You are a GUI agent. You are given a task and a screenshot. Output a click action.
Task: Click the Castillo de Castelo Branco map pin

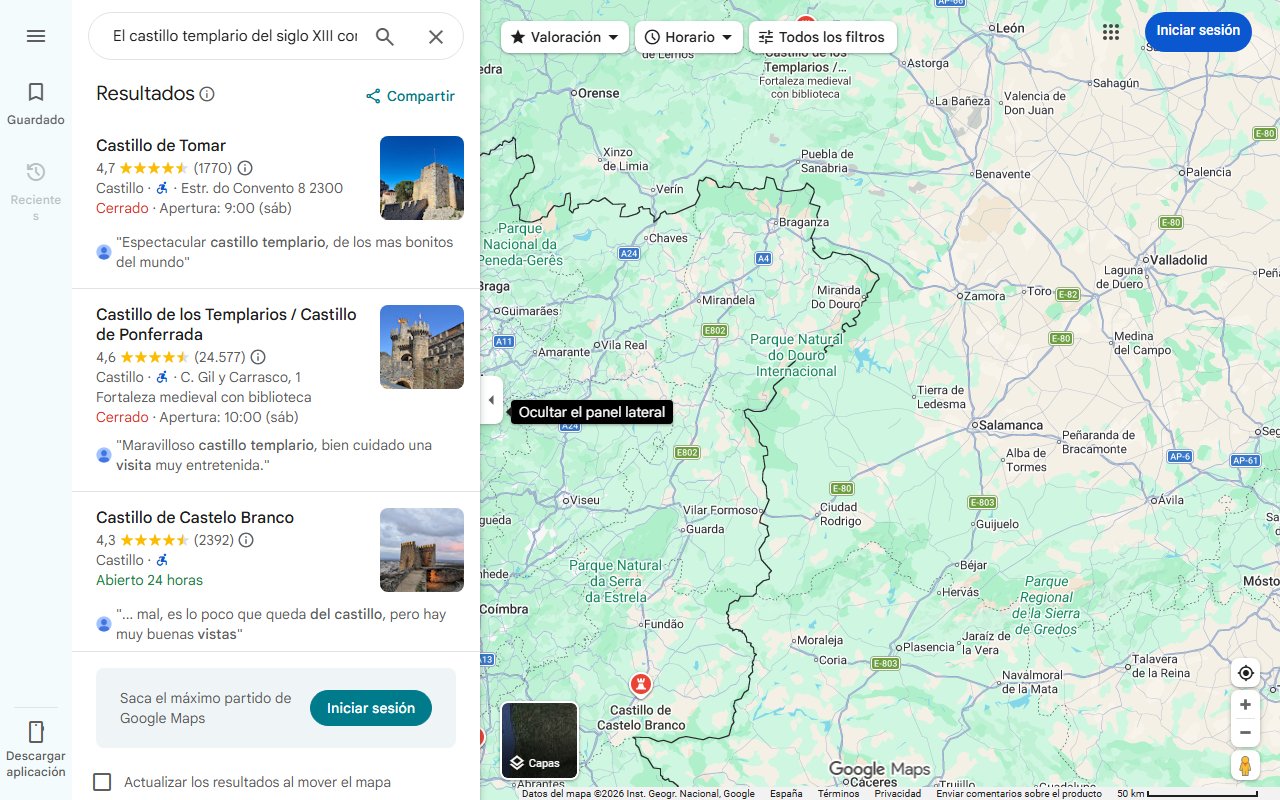click(641, 685)
